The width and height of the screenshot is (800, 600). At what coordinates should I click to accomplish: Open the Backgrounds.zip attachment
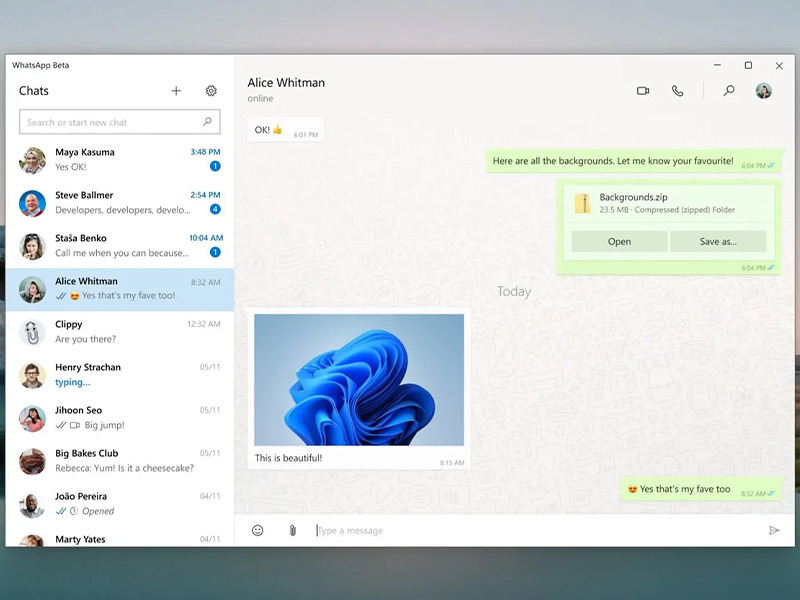(x=619, y=241)
